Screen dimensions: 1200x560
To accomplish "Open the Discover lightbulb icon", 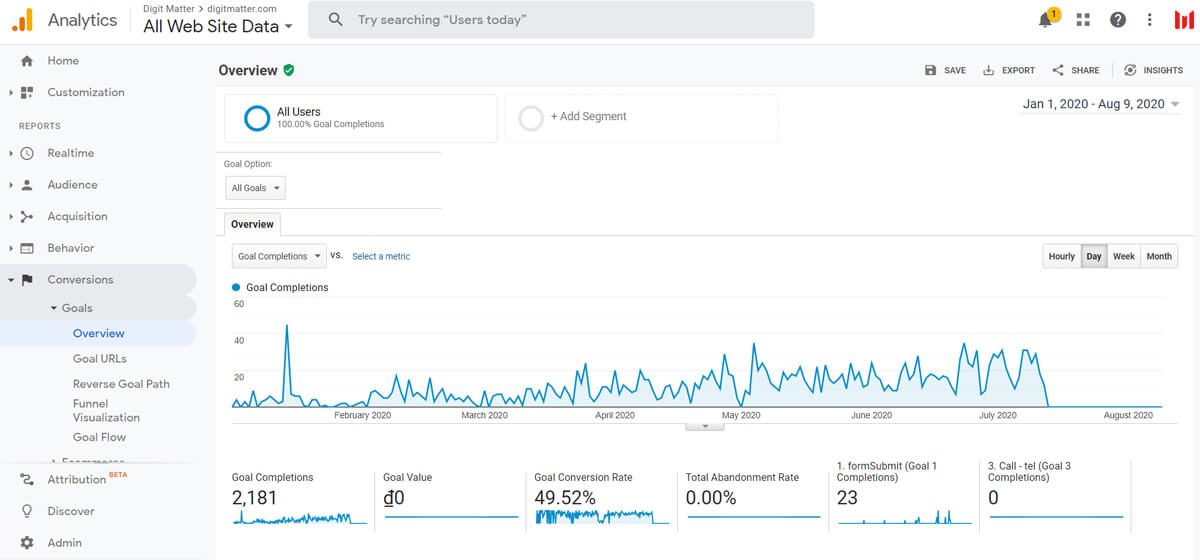I will 27,511.
